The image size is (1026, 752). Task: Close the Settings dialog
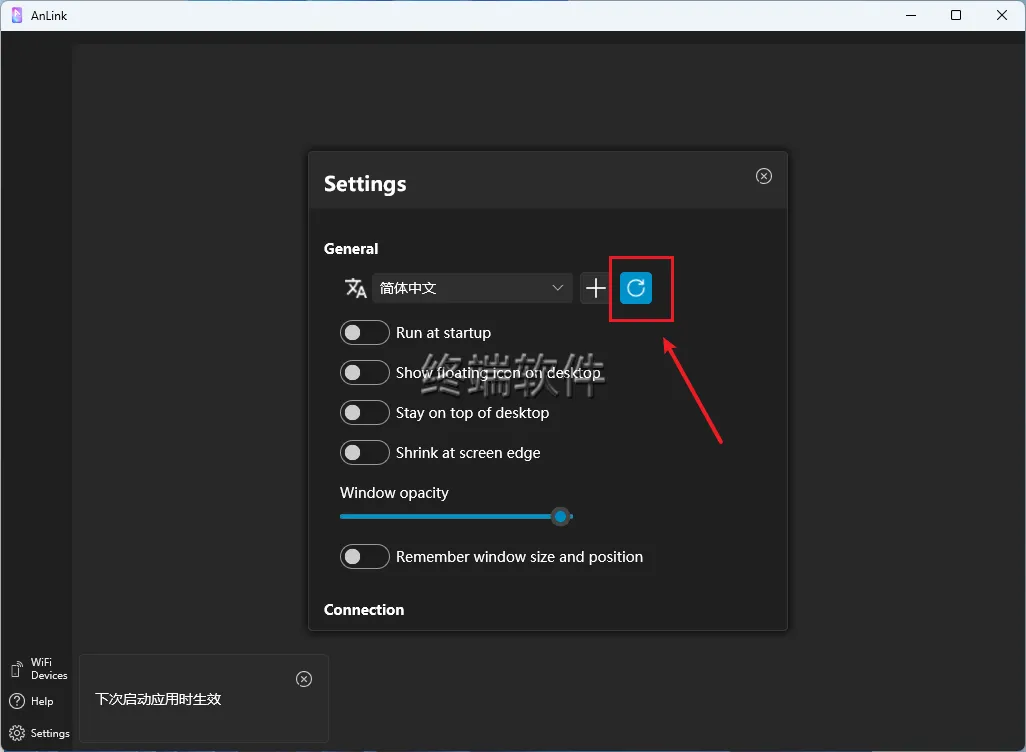[764, 176]
